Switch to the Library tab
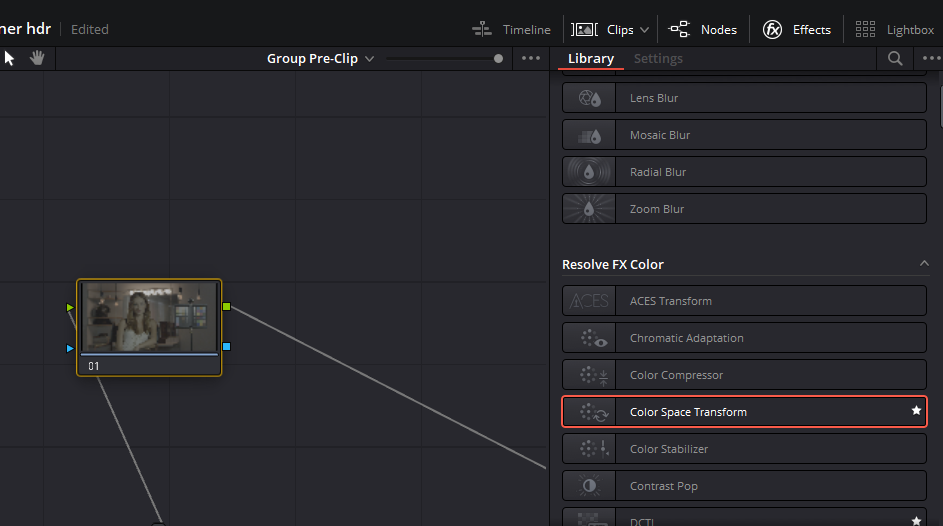This screenshot has height=526, width=943. coord(591,58)
